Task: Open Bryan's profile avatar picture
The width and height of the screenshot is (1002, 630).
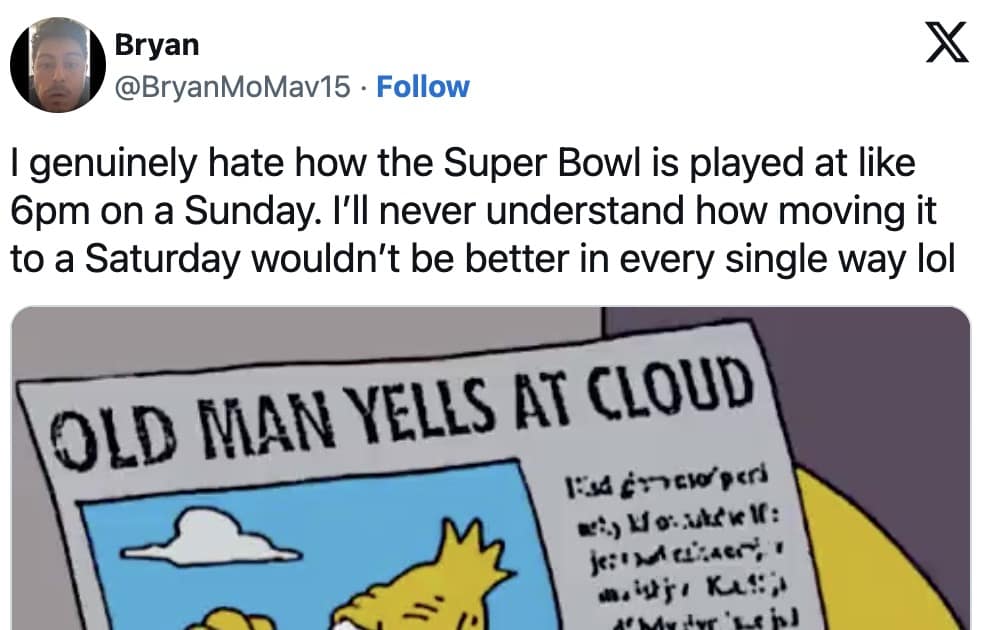Action: coord(58,63)
